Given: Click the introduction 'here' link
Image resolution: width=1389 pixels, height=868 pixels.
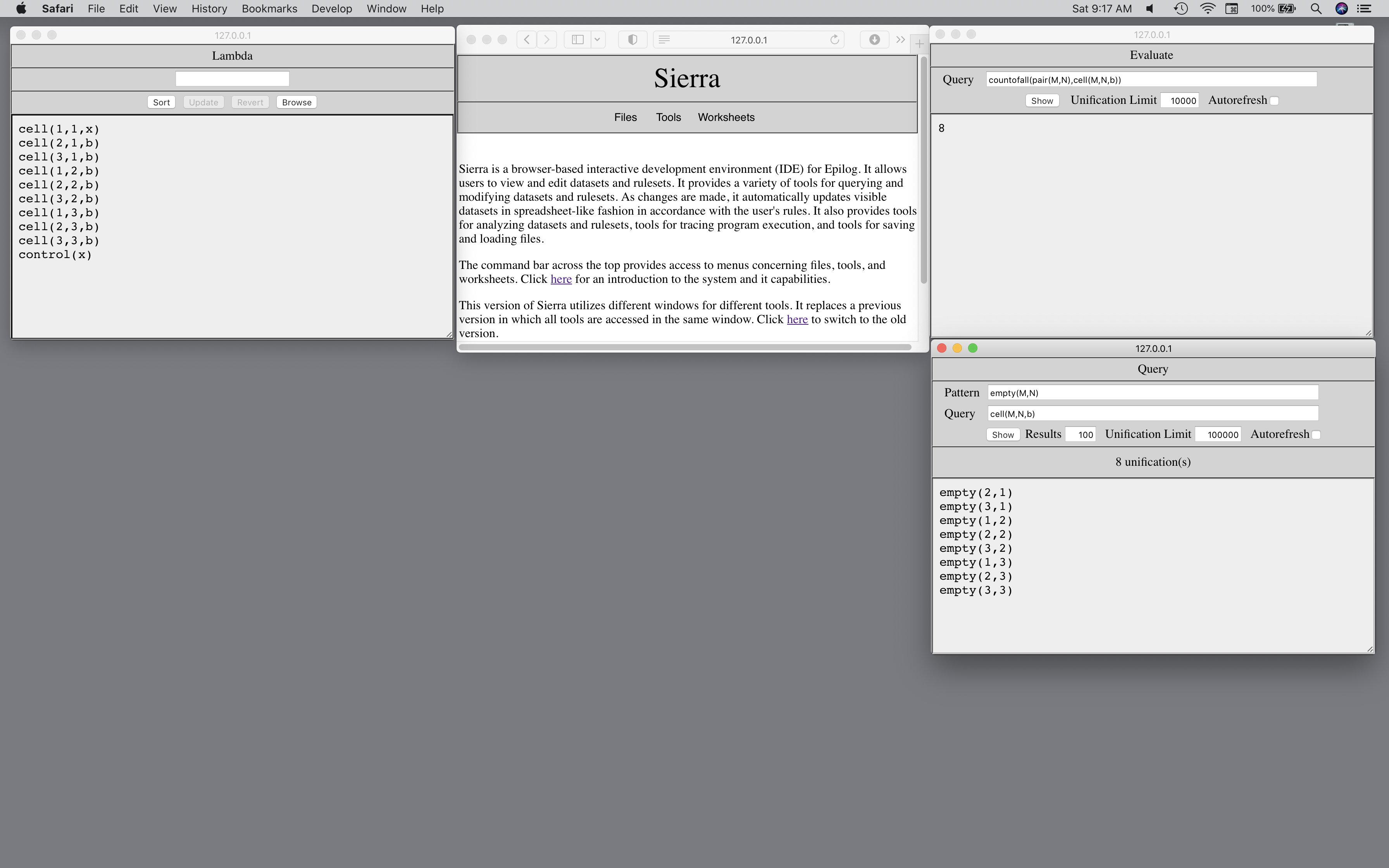Looking at the screenshot, I should pyautogui.click(x=561, y=279).
